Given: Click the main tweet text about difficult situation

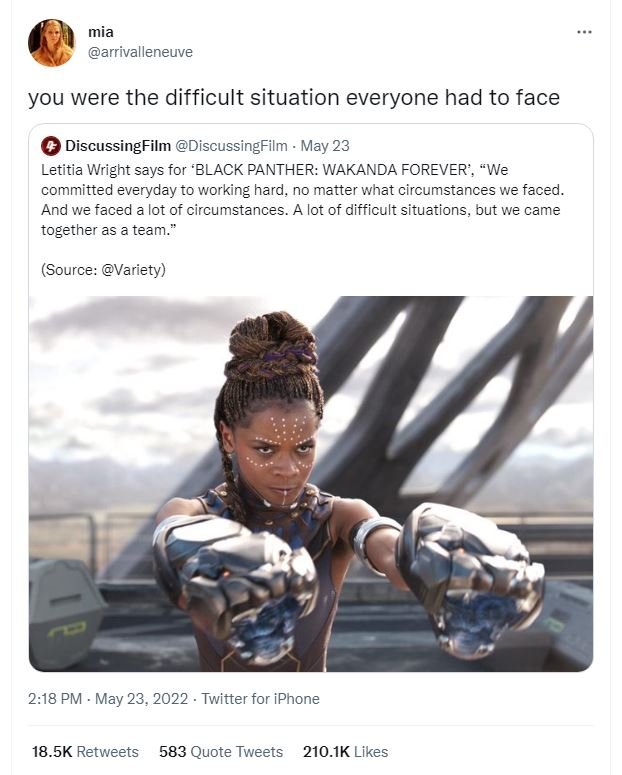Looking at the screenshot, I should 294,97.
